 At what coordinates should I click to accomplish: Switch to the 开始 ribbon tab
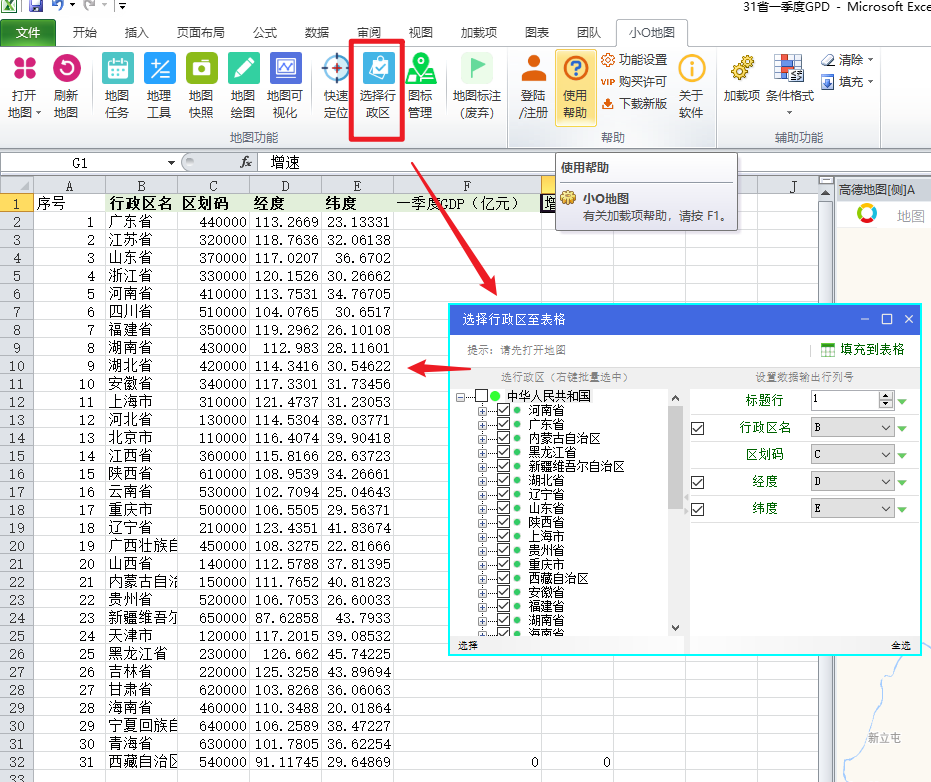(84, 33)
